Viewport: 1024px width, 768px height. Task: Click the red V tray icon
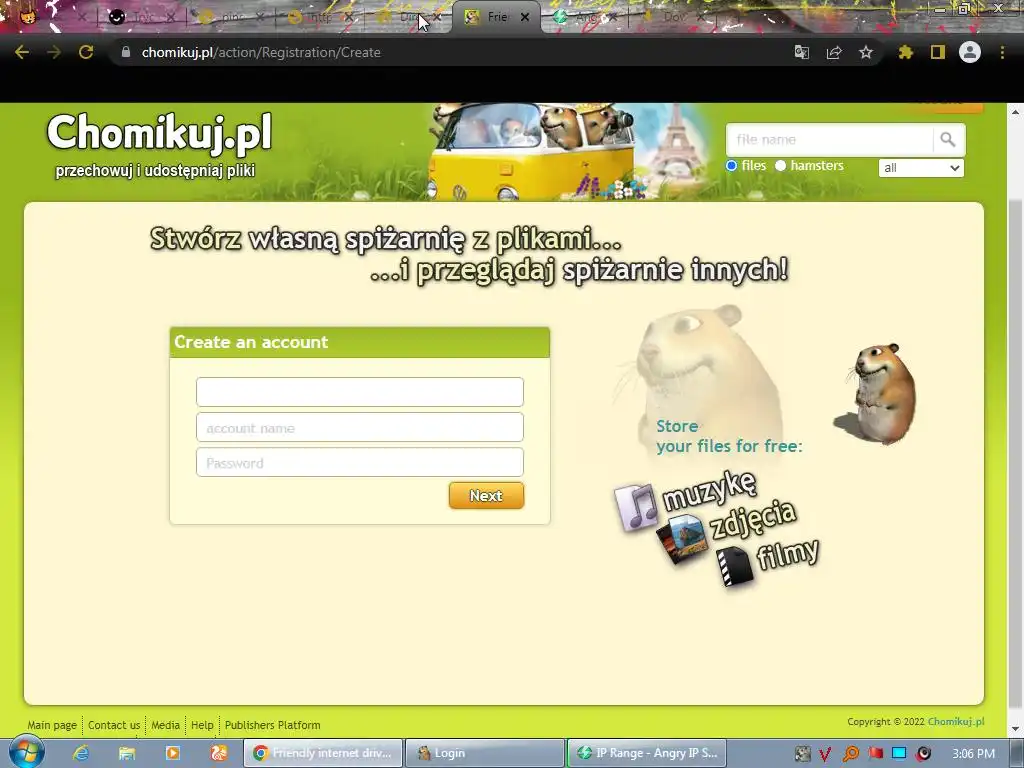tap(825, 754)
